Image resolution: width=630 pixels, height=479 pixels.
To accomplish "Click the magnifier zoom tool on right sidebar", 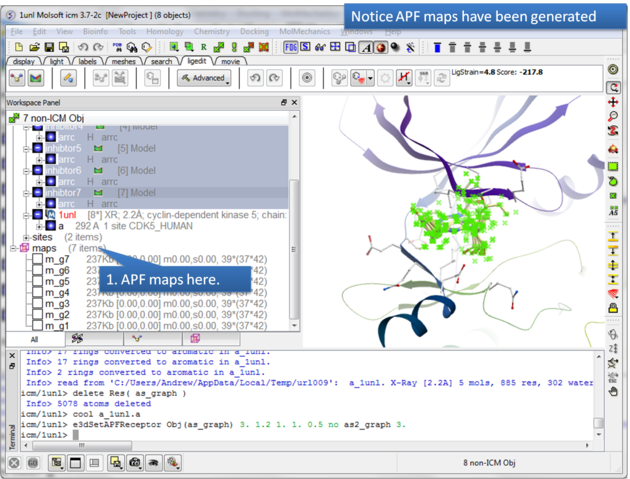I will pos(612,117).
